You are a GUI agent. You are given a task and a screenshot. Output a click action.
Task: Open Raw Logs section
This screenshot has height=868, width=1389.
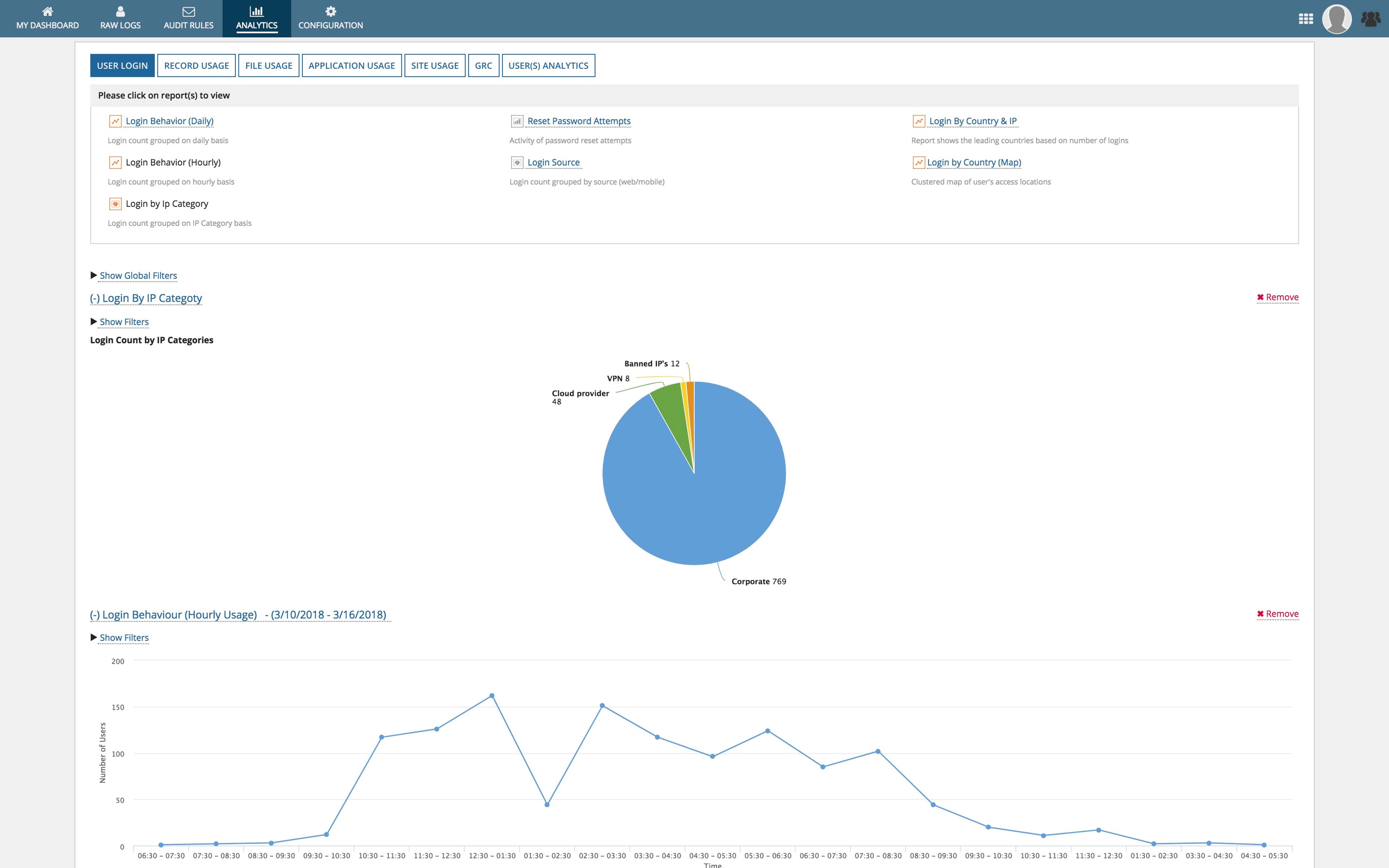(x=120, y=18)
